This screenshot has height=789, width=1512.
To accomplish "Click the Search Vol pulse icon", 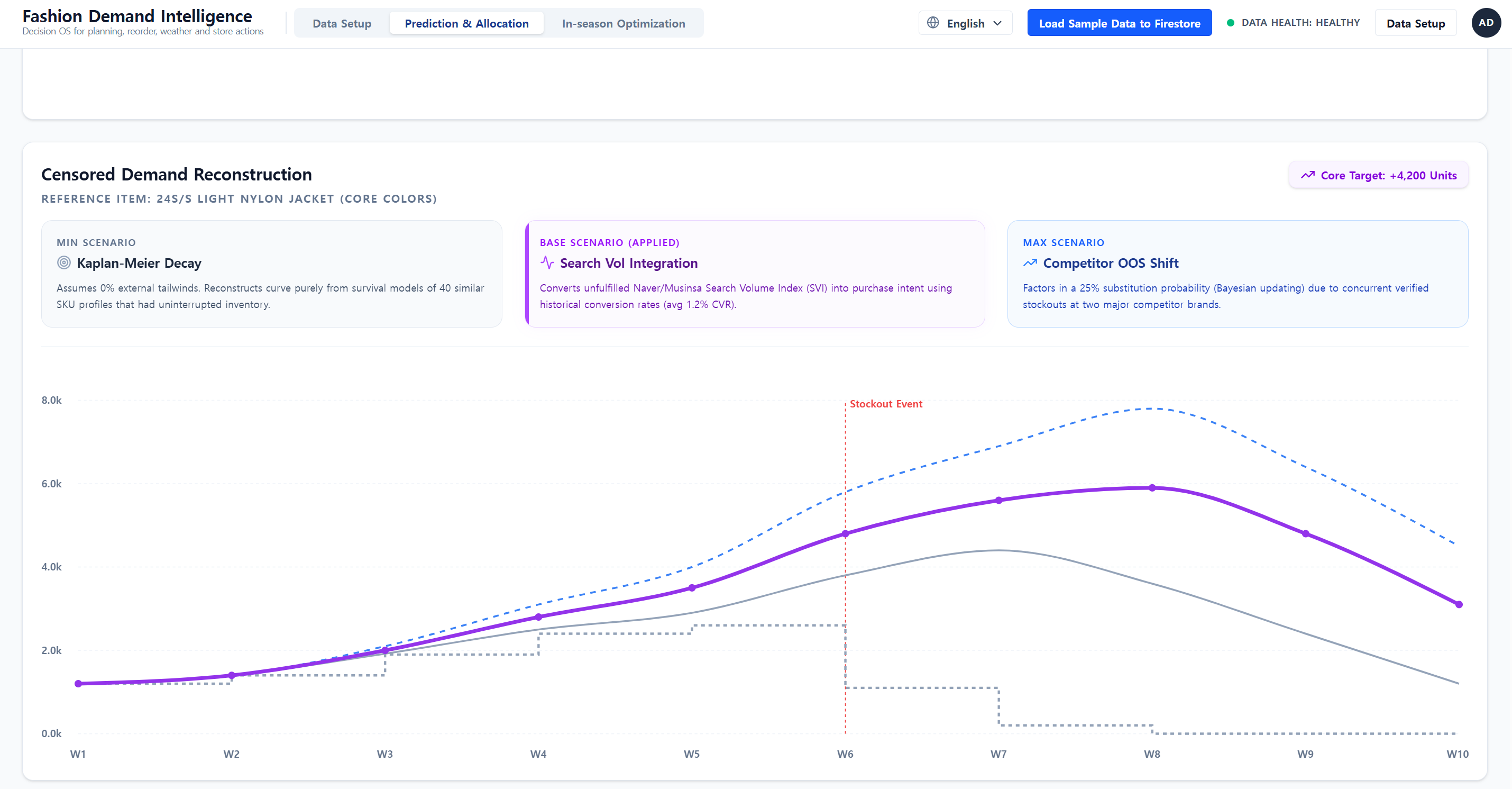I will pos(547,262).
